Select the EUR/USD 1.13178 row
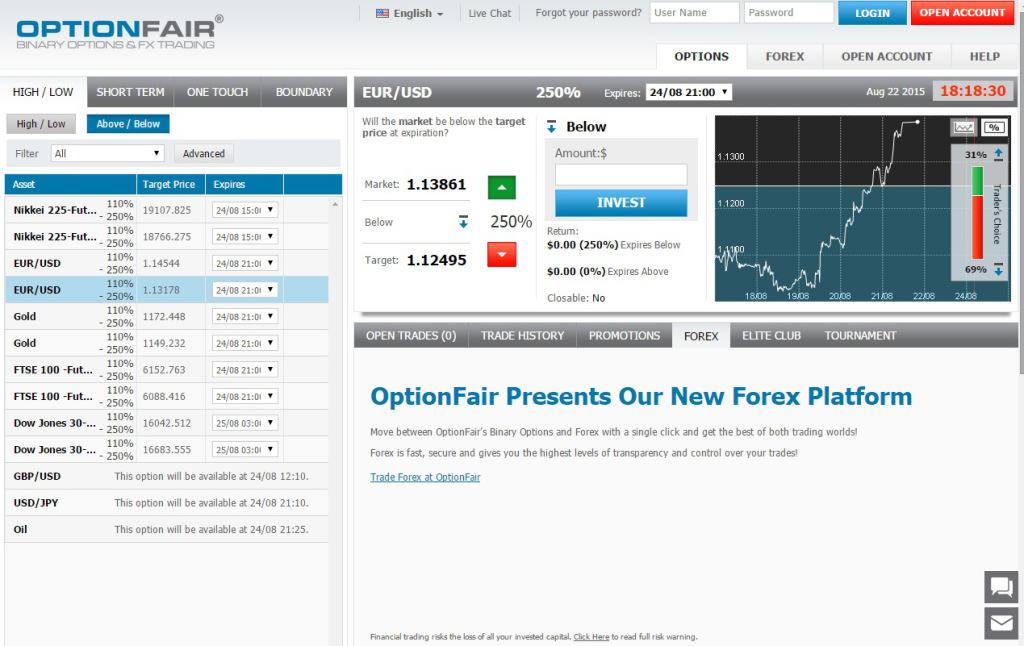The image size is (1024, 646). (x=167, y=290)
